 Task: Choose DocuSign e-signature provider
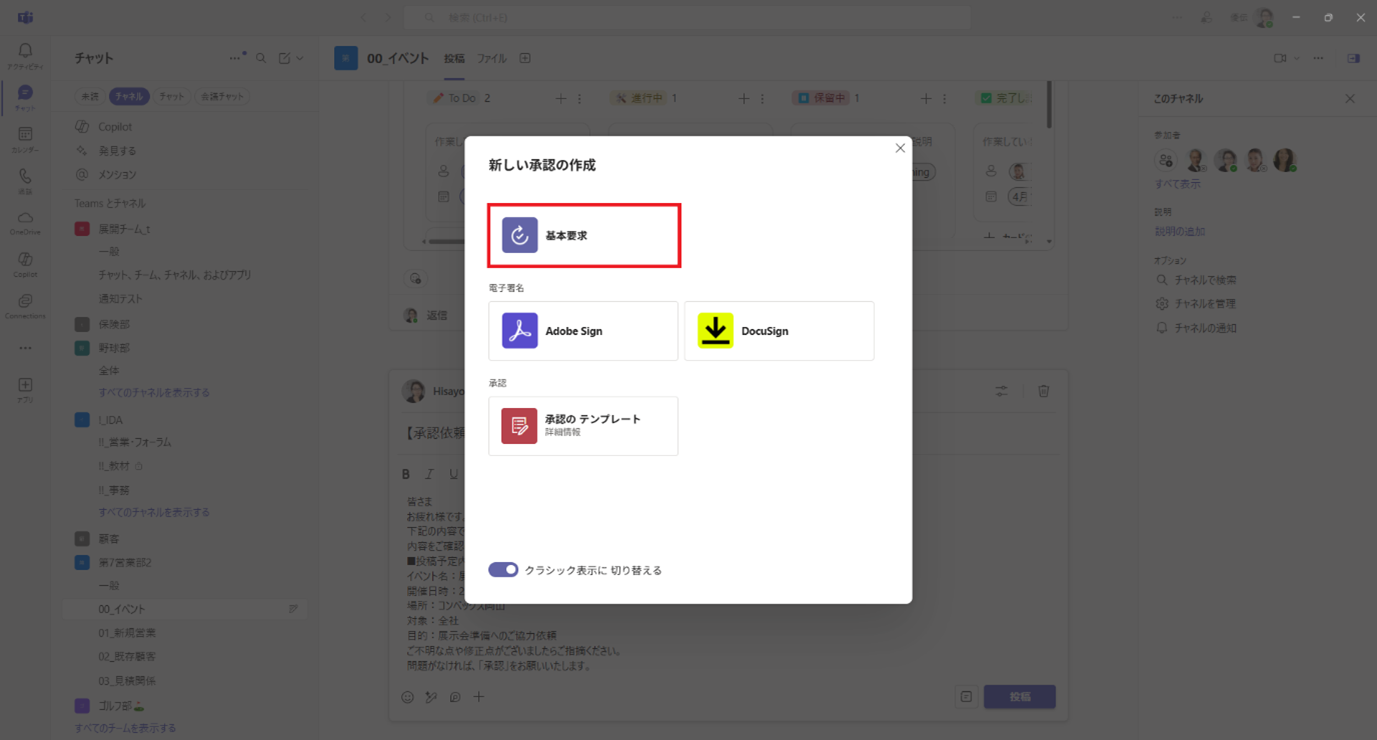(779, 331)
